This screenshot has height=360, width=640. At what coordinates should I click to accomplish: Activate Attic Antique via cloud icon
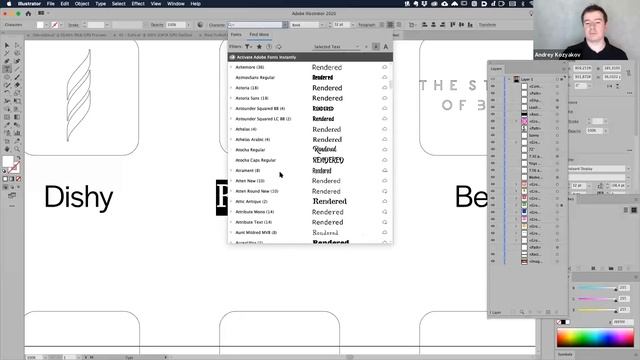[x=384, y=201]
